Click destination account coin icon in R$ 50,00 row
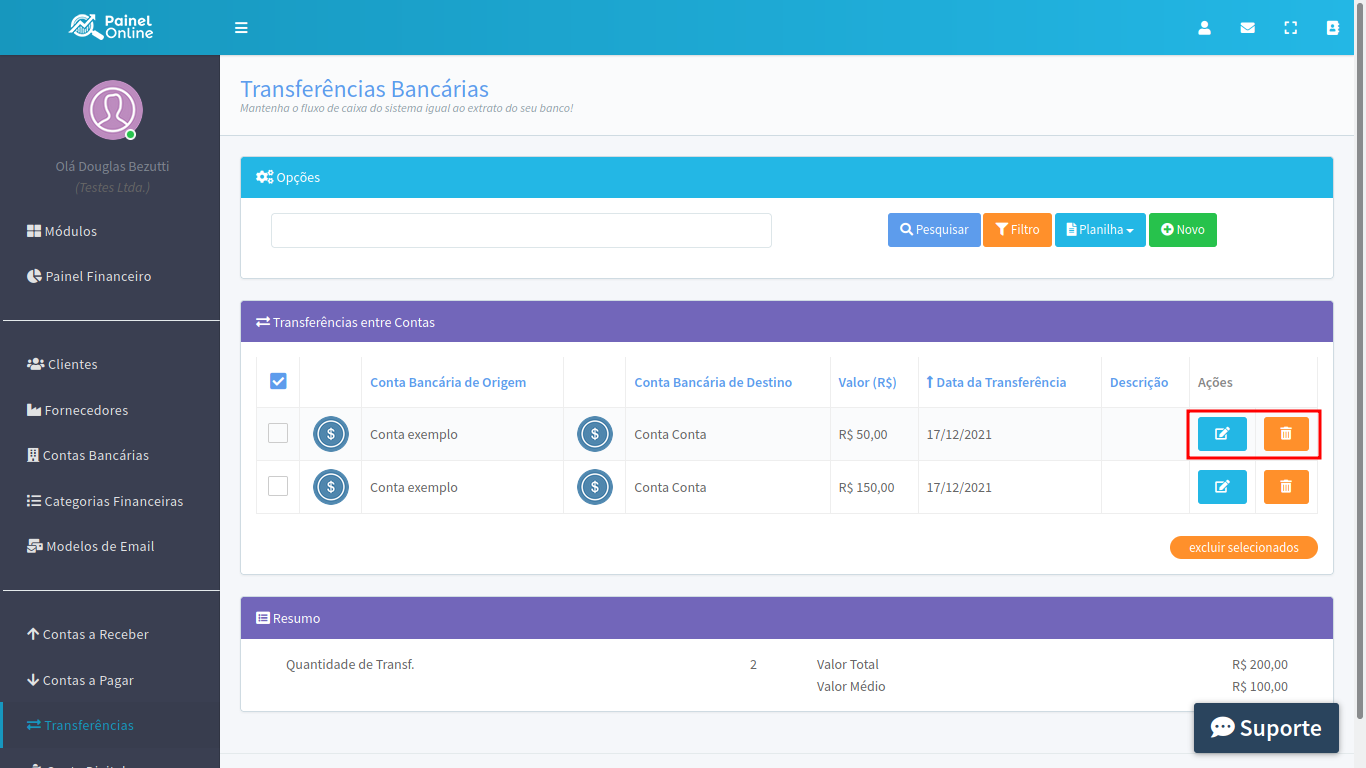The width and height of the screenshot is (1366, 768). point(595,434)
